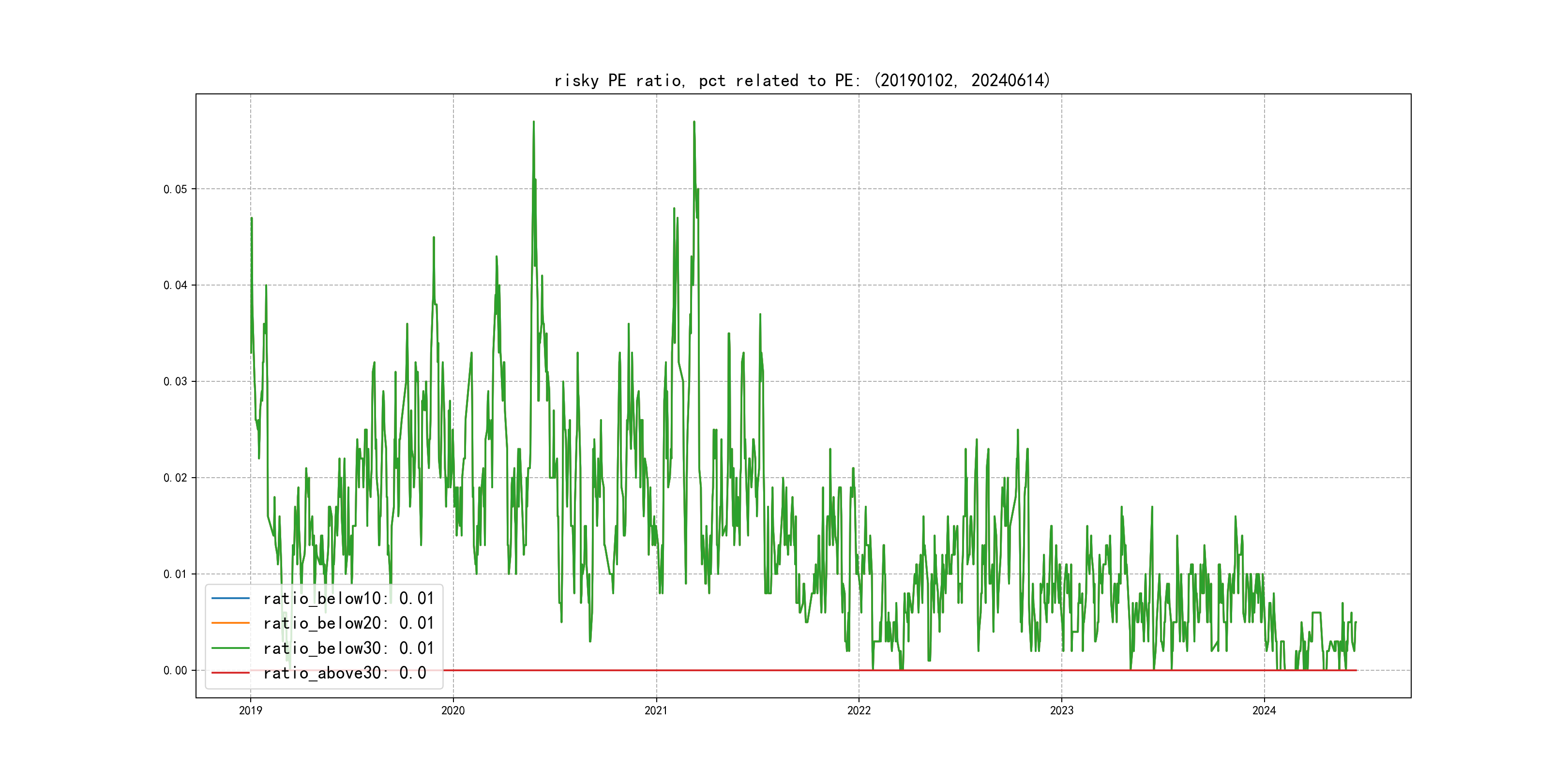Click the 2021 x-axis tick label

[x=656, y=710]
